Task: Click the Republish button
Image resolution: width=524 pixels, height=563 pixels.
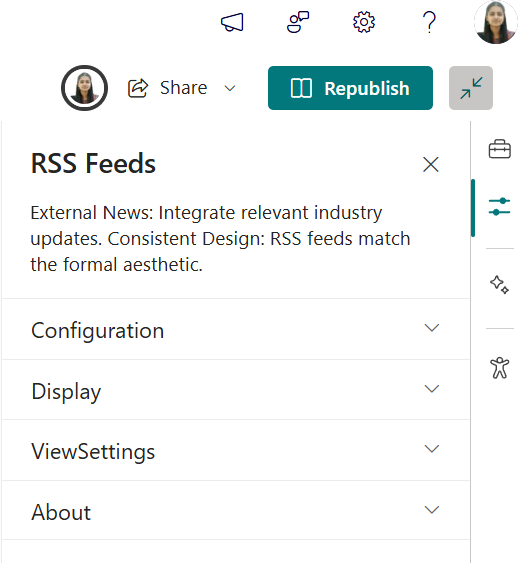Action: point(350,88)
